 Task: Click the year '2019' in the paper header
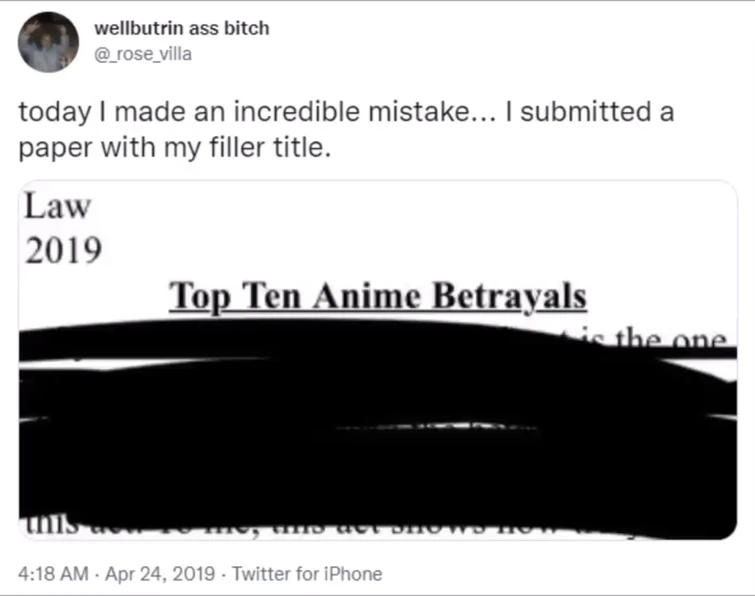pyautogui.click(x=64, y=250)
